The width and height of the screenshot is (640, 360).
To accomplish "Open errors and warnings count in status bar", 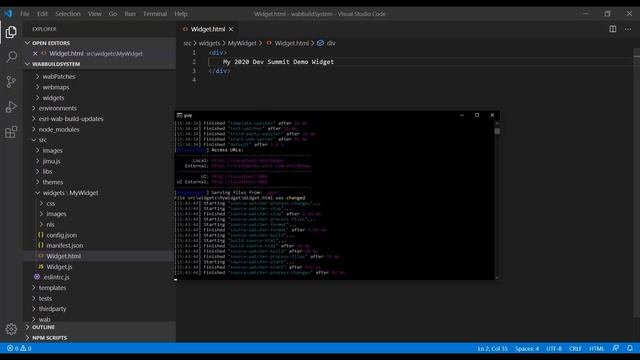I will point(19,348).
